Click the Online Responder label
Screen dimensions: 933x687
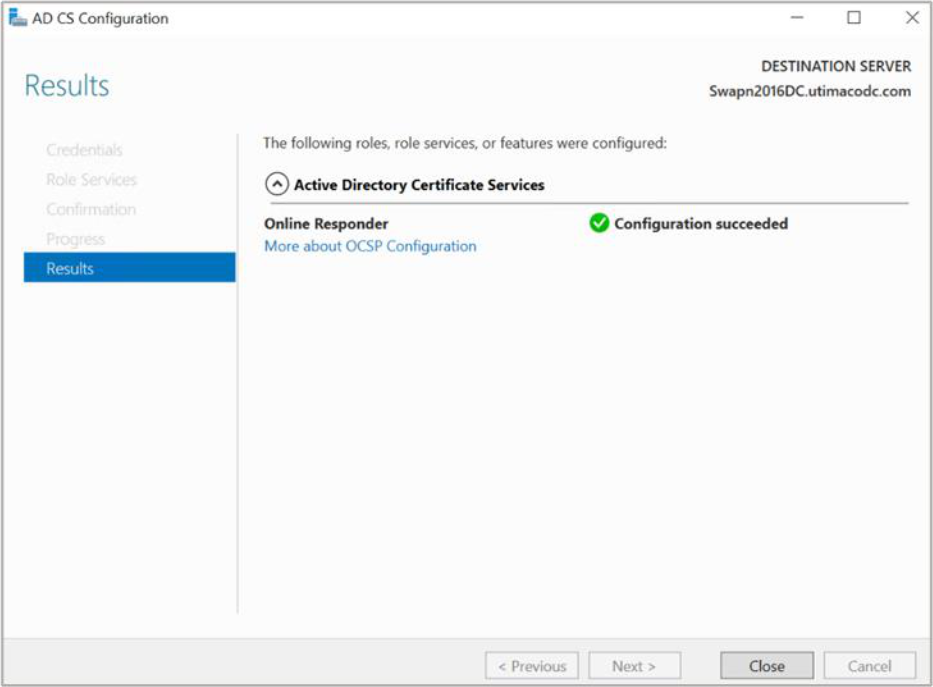pyautogui.click(x=326, y=224)
